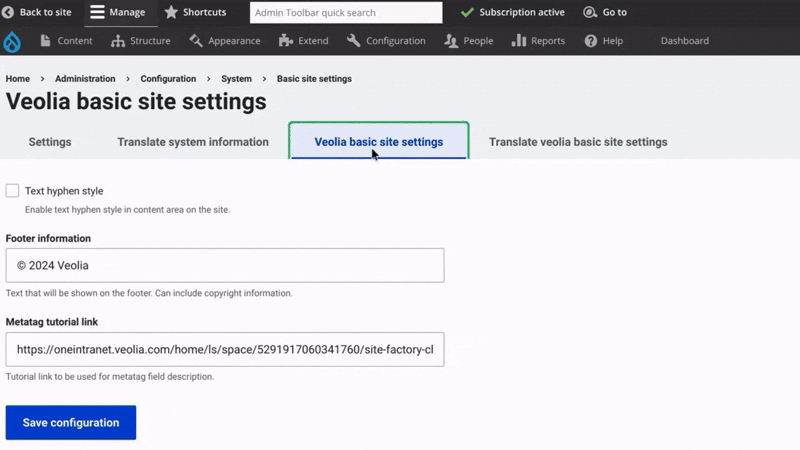
Task: Switch to Translate system information tab
Action: pyautogui.click(x=193, y=142)
